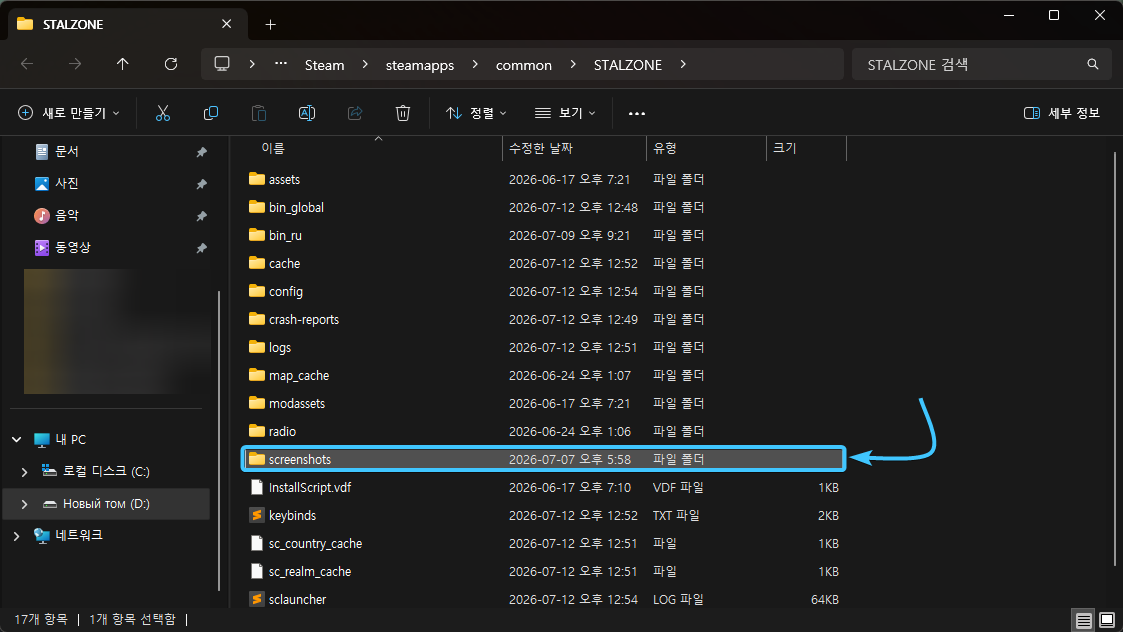The width and height of the screenshot is (1123, 632).
Task: Collapse the 내 PC tree node
Action: 16,439
